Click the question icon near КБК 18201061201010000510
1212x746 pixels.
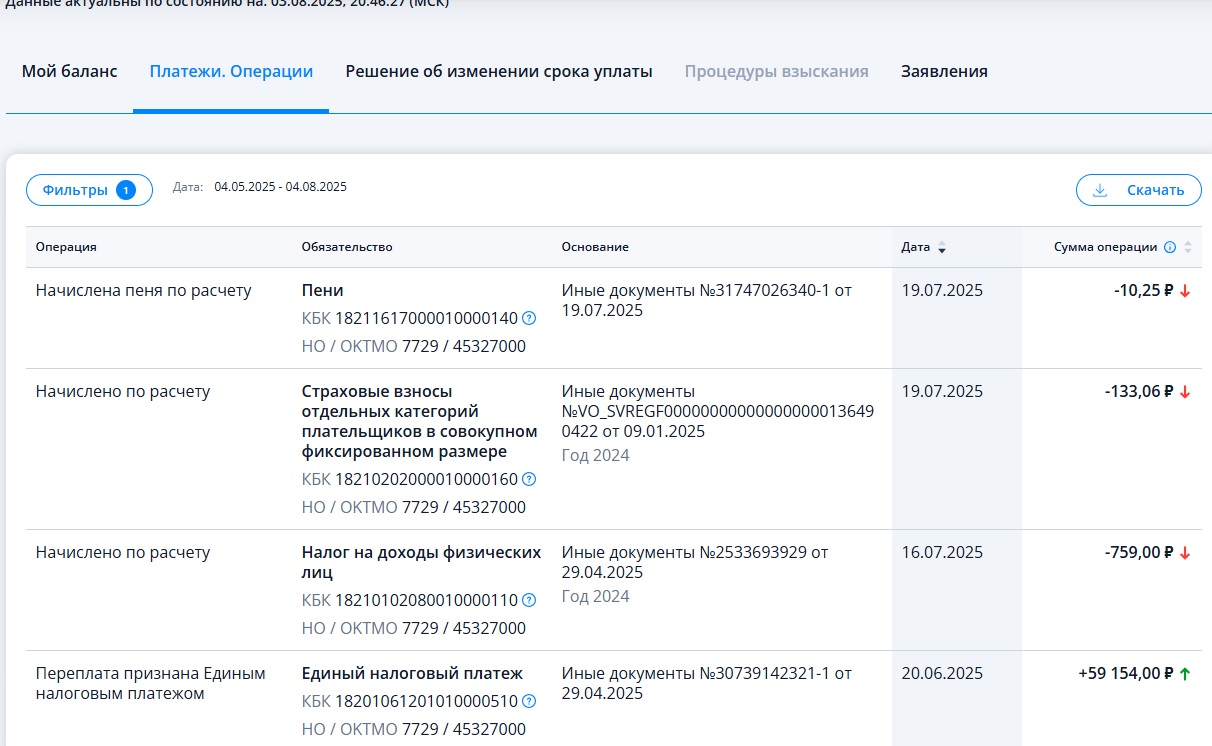click(x=529, y=701)
